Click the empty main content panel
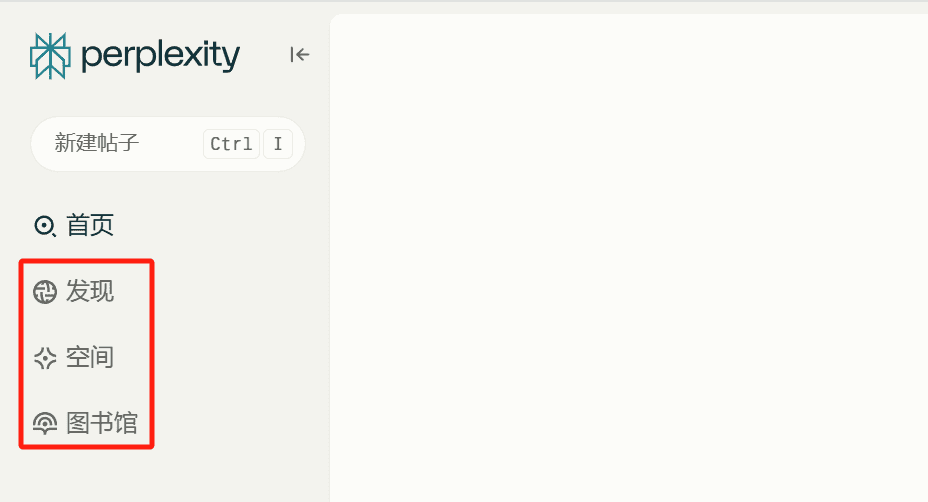Screen dimensions: 928x502 pyautogui.click(x=628, y=258)
